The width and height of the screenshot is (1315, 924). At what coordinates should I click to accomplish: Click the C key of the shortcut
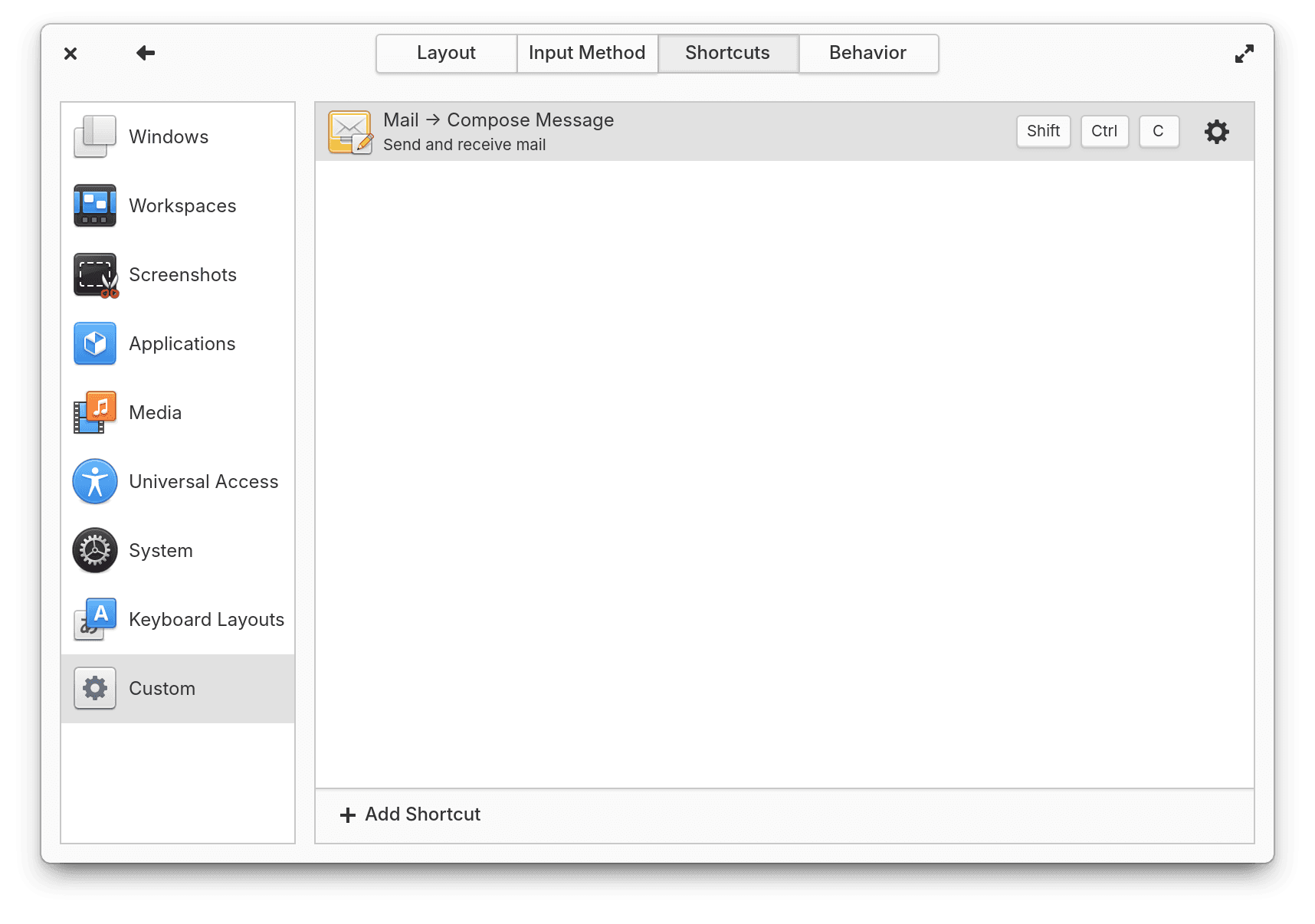click(1159, 131)
